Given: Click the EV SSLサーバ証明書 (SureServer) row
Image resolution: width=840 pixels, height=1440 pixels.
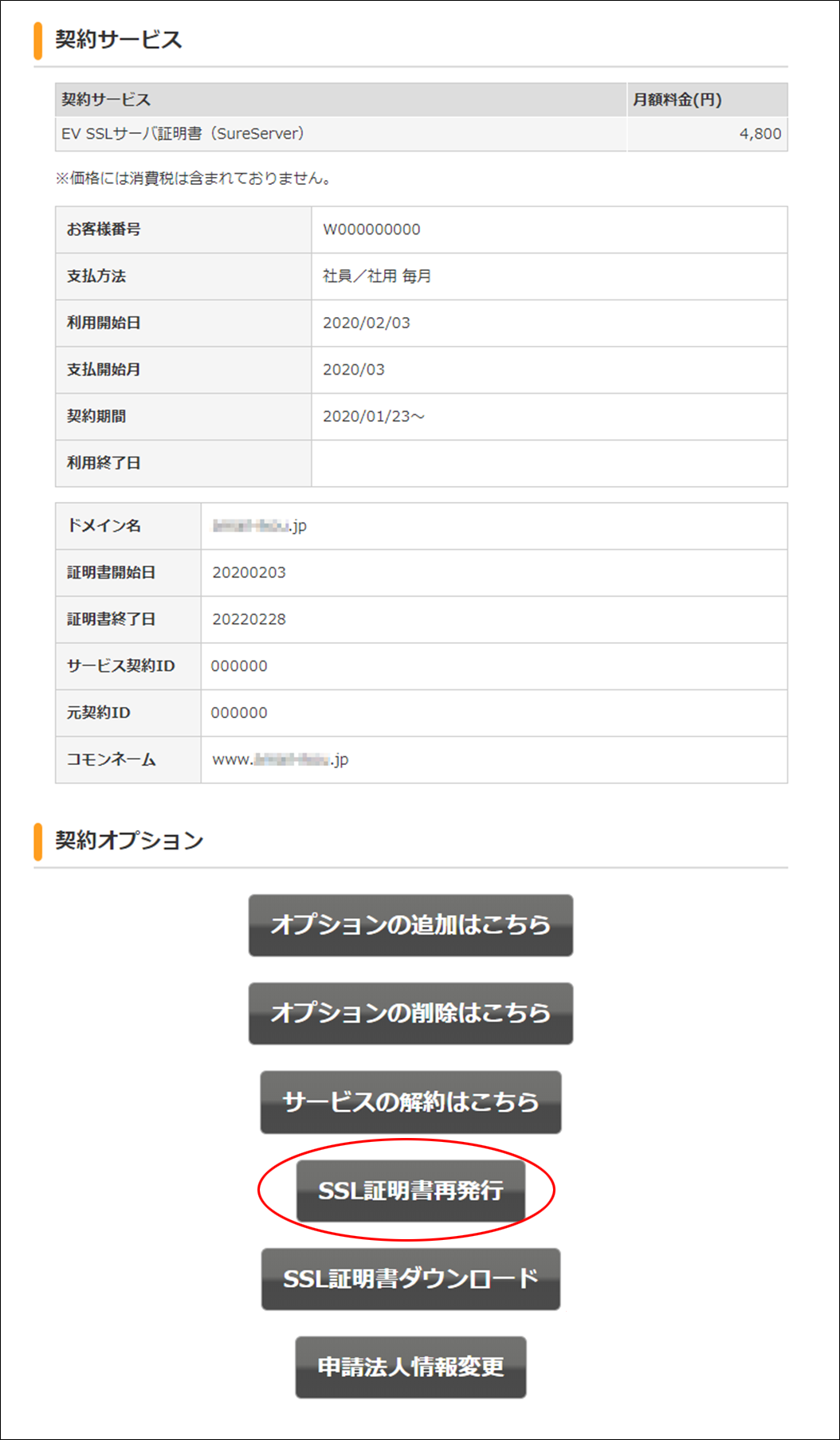Looking at the screenshot, I should (421, 134).
